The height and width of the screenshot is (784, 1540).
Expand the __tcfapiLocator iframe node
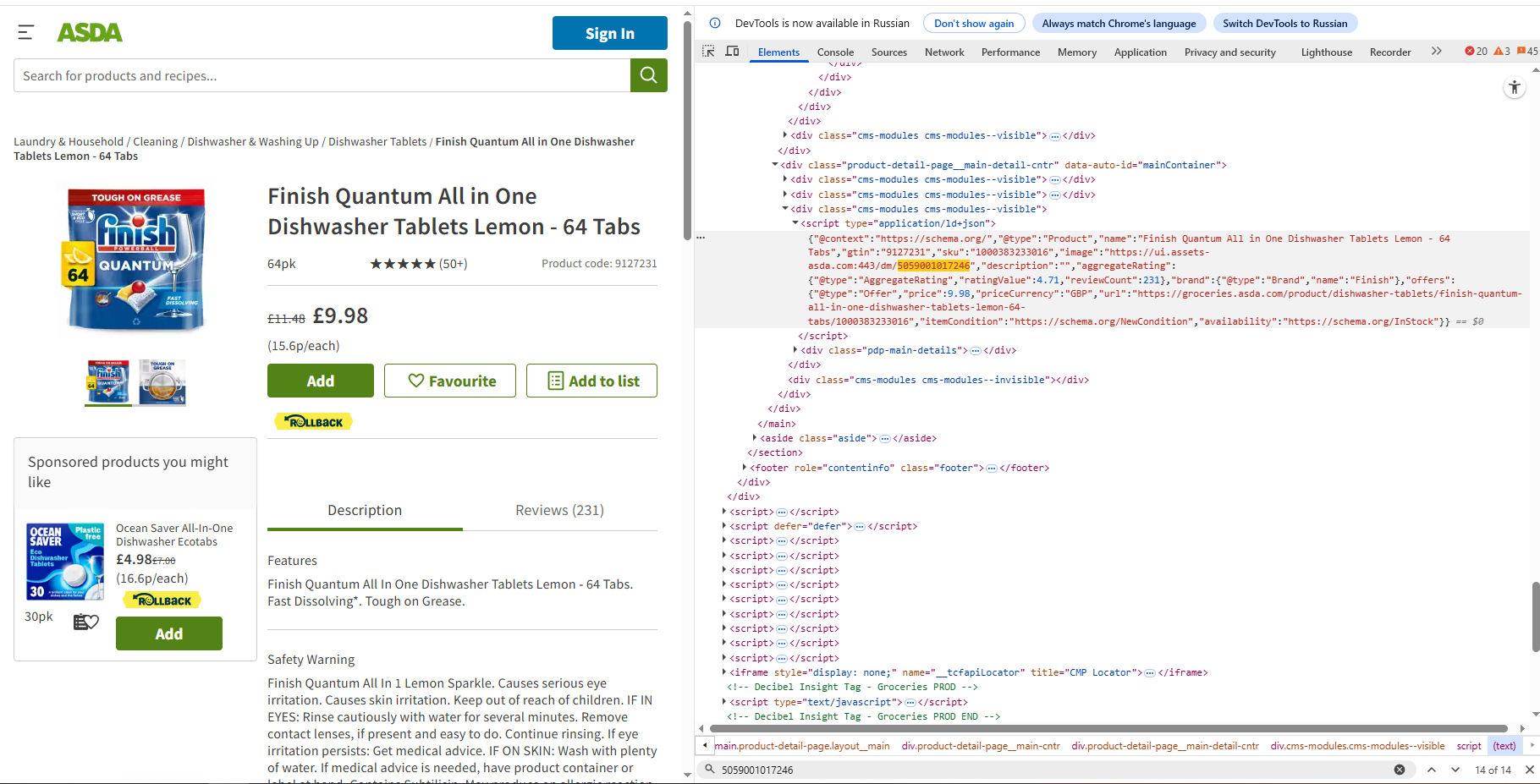724,672
